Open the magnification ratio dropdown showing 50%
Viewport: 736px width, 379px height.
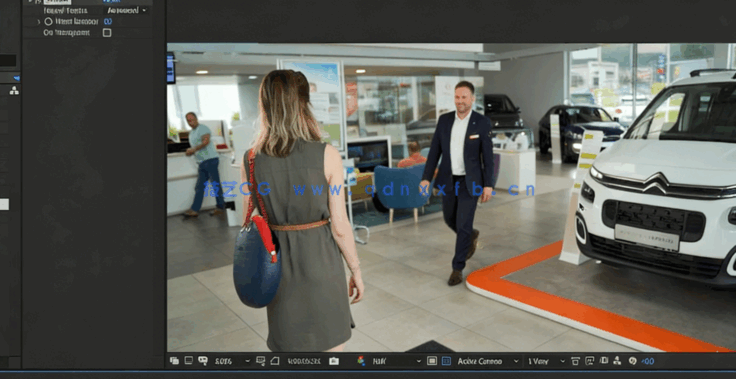(x=232, y=361)
